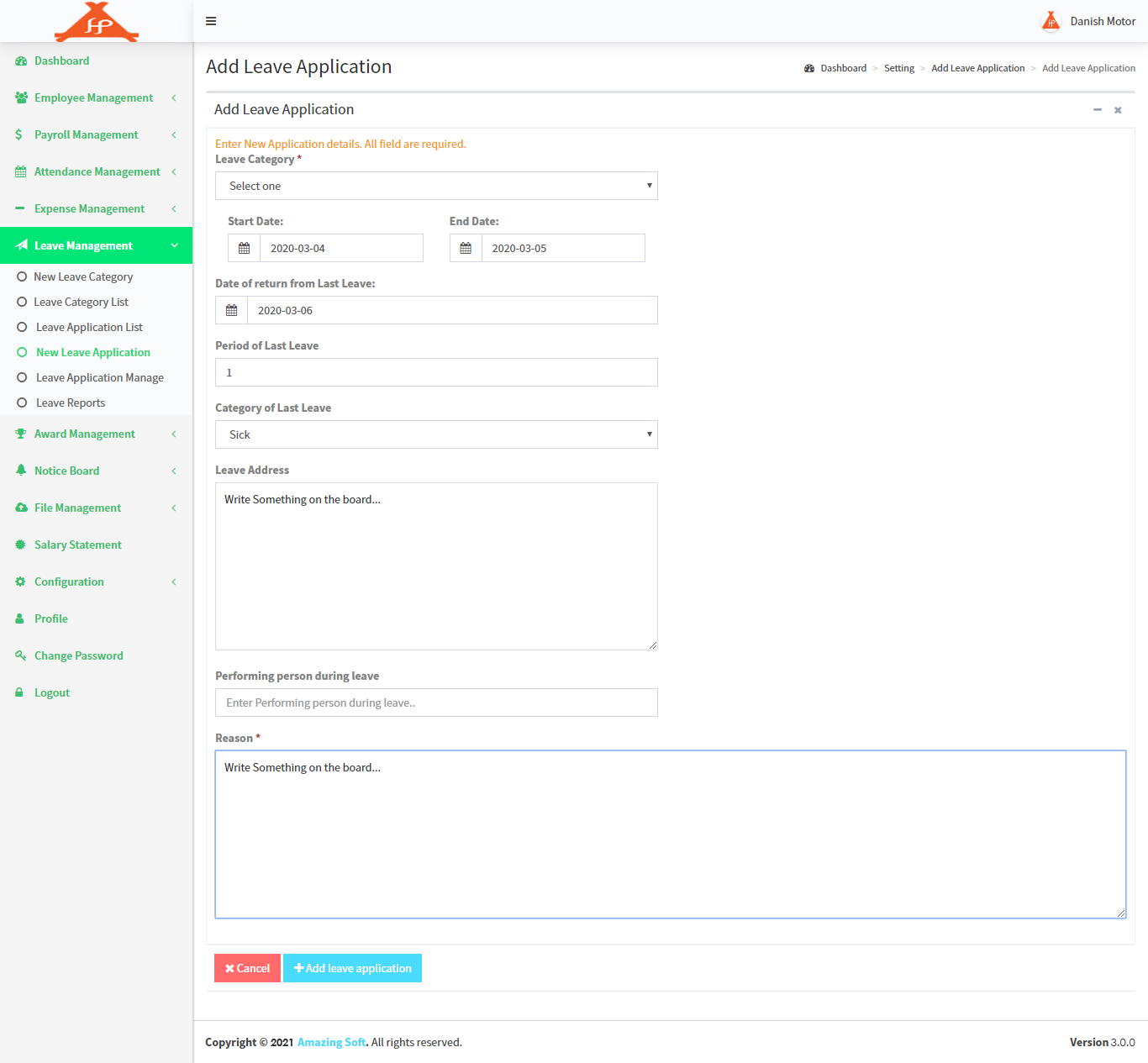Click the End Date calendar icon
The height and width of the screenshot is (1063, 1148).
pos(466,249)
